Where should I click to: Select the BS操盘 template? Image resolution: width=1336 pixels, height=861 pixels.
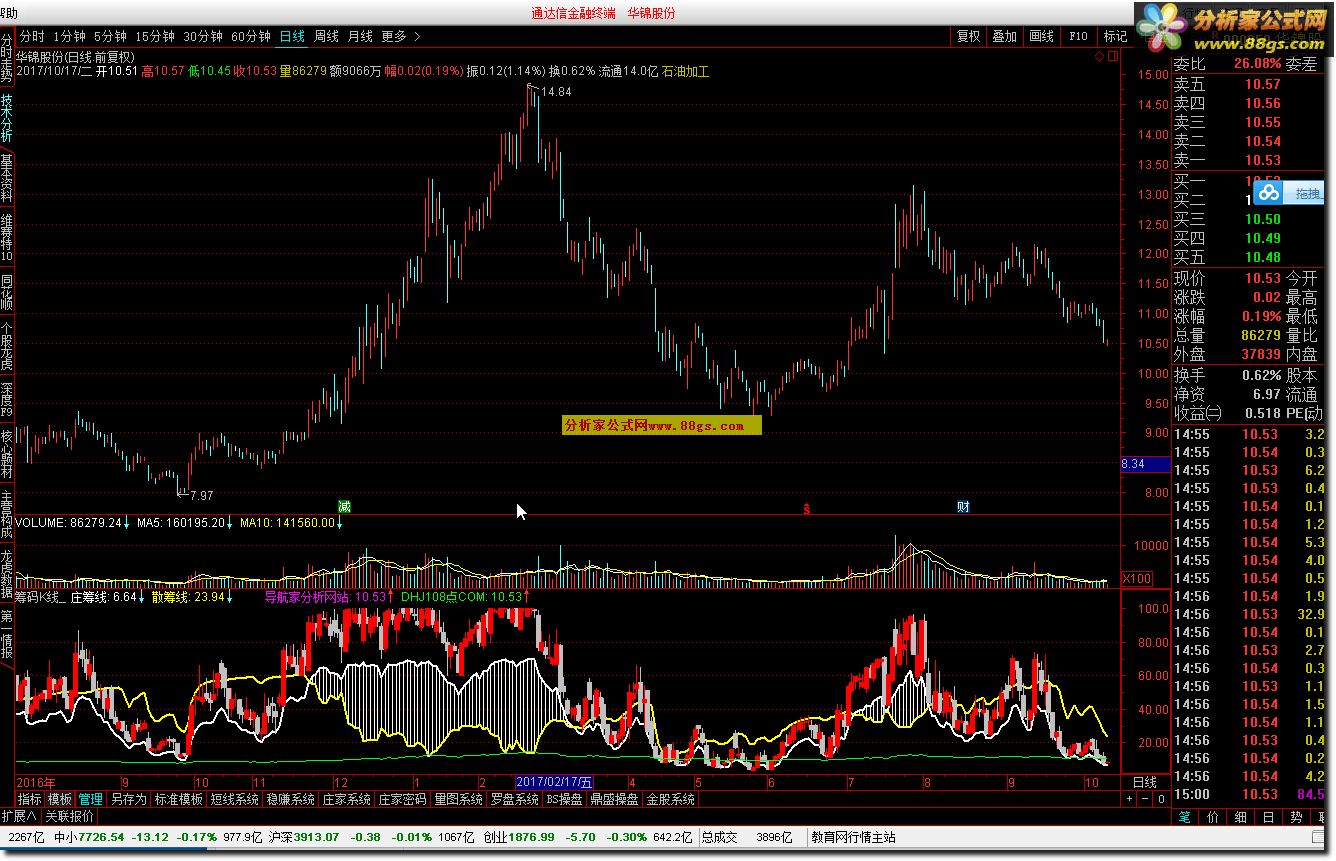(x=565, y=800)
